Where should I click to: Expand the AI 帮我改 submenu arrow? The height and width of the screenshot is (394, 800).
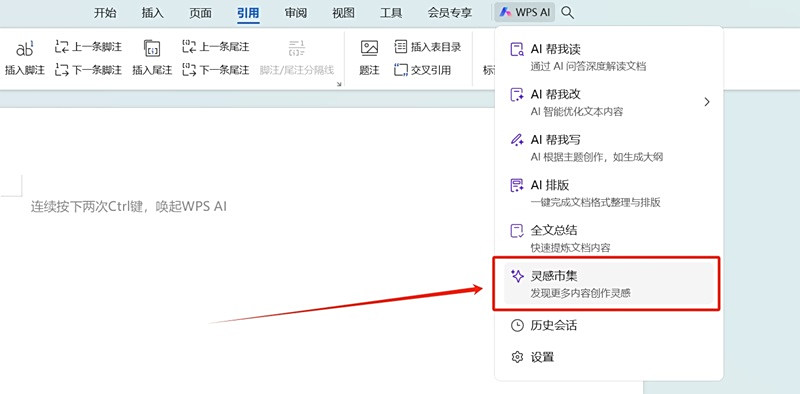(x=707, y=102)
